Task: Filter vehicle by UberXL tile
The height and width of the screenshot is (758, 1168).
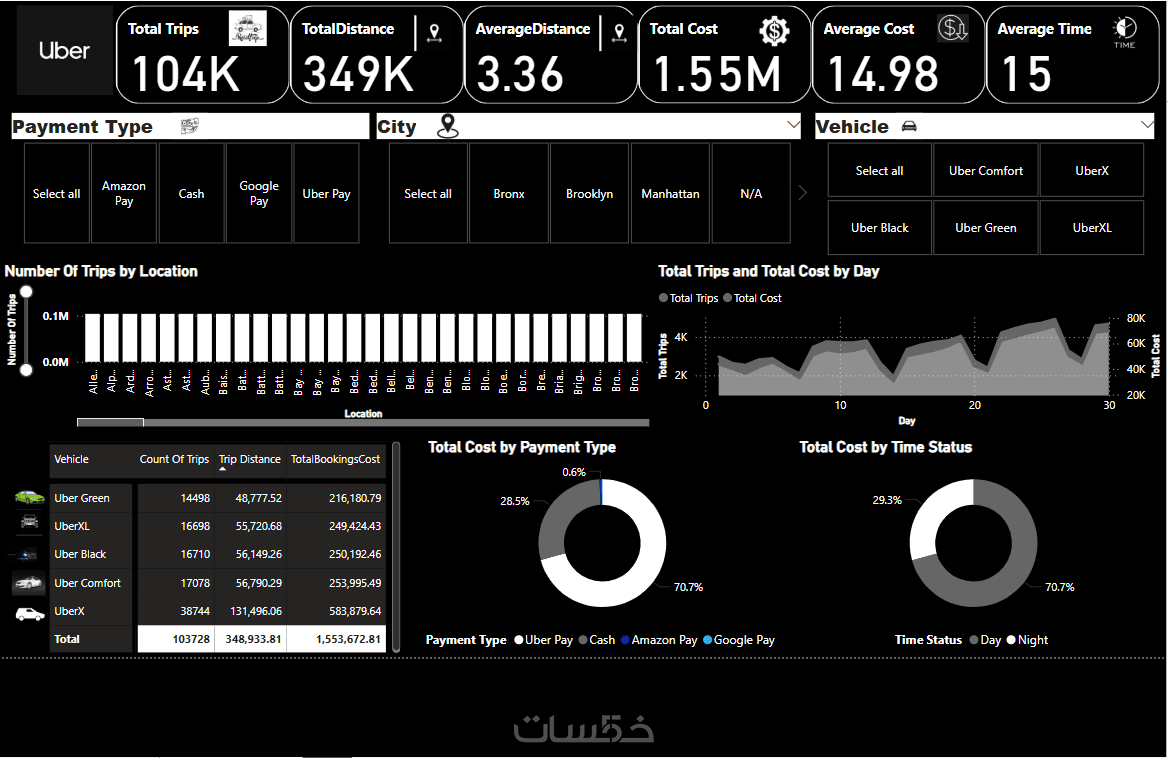Action: pos(1092,228)
